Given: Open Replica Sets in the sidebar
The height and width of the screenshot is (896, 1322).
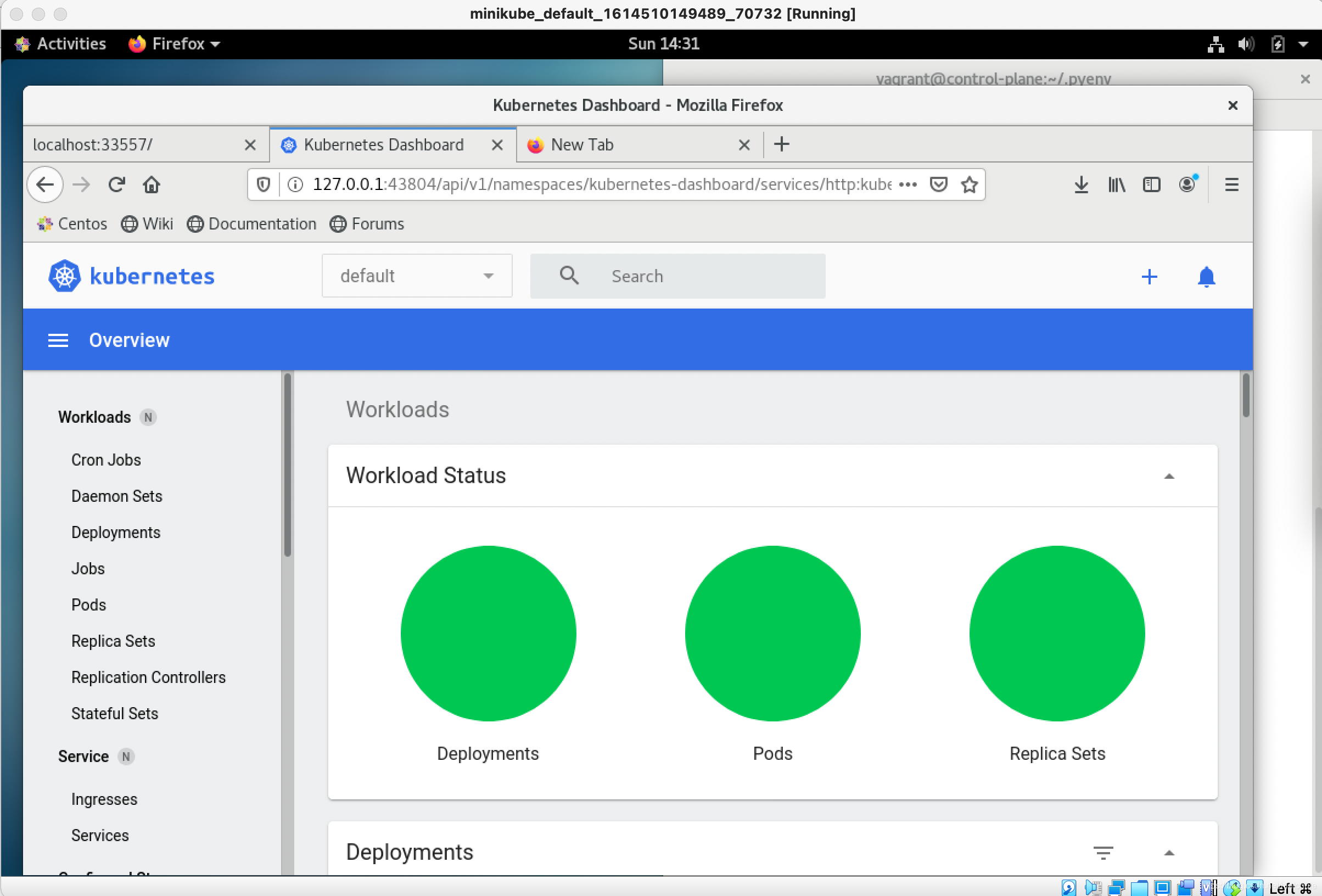Looking at the screenshot, I should click(113, 641).
